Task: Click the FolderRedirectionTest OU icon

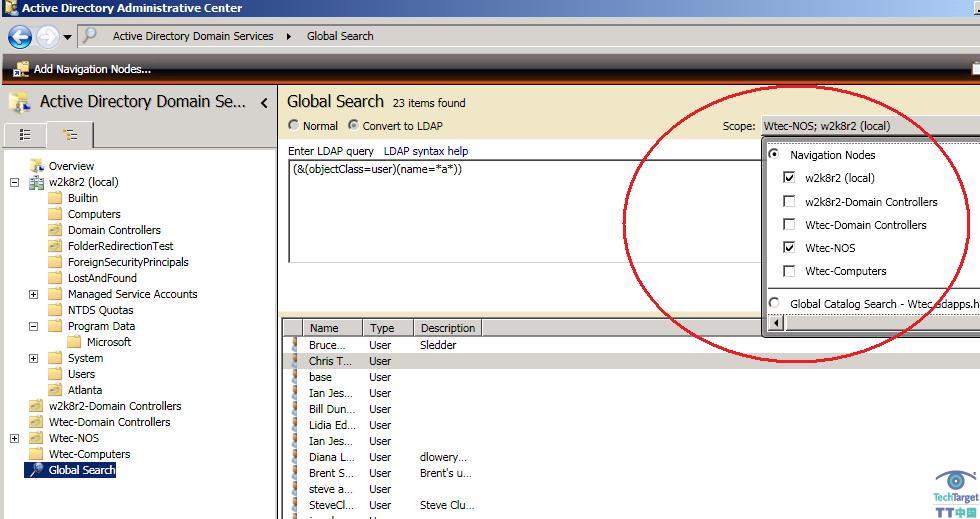Action: 56,246
